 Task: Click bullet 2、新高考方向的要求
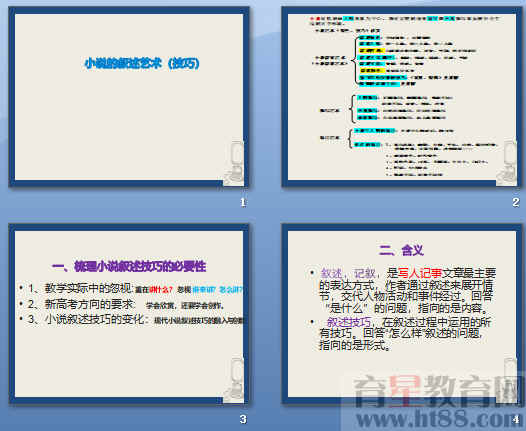[x=81, y=304]
